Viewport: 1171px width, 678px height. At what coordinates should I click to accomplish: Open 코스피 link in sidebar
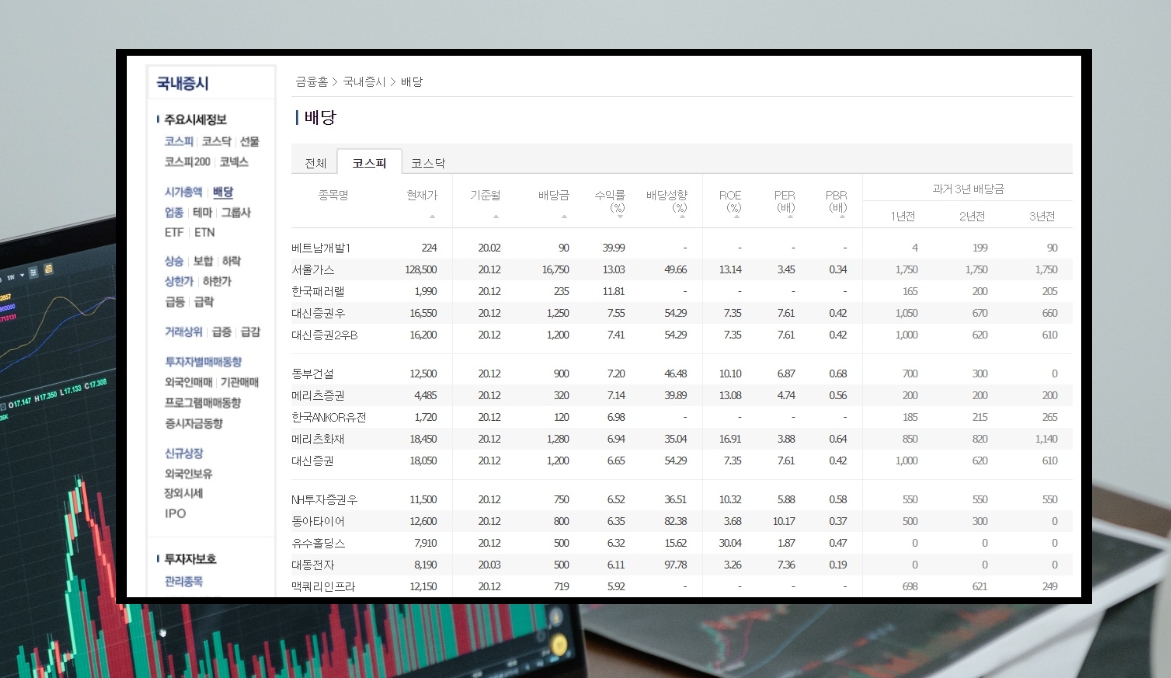179,141
